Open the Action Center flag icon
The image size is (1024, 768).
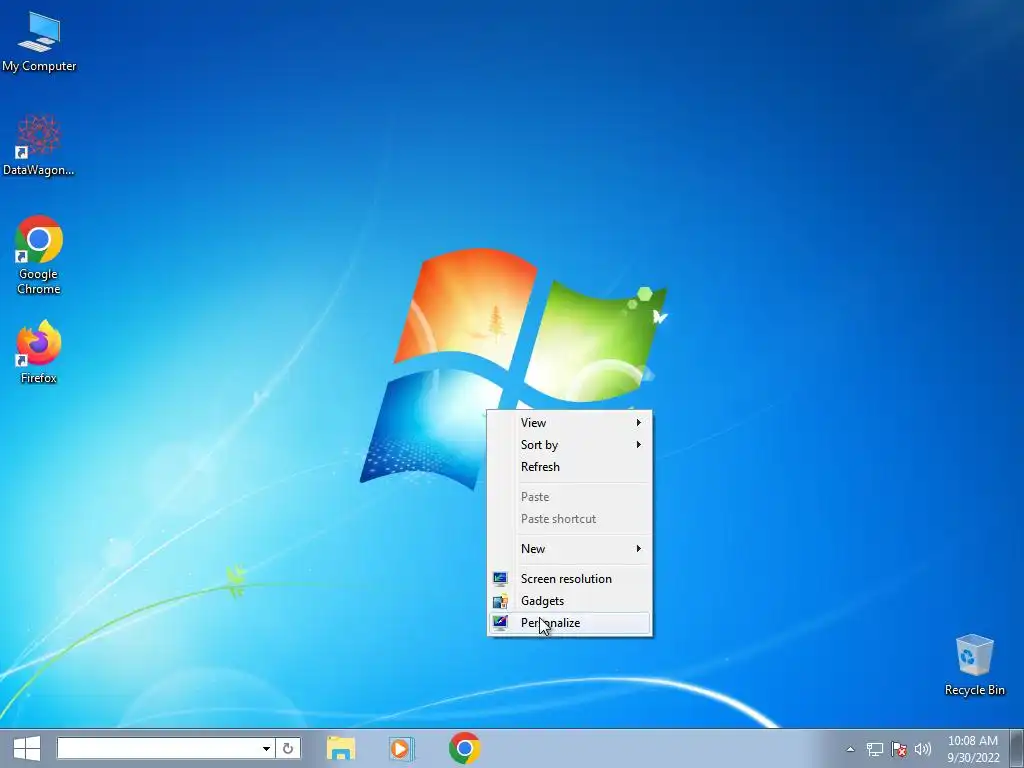click(899, 749)
